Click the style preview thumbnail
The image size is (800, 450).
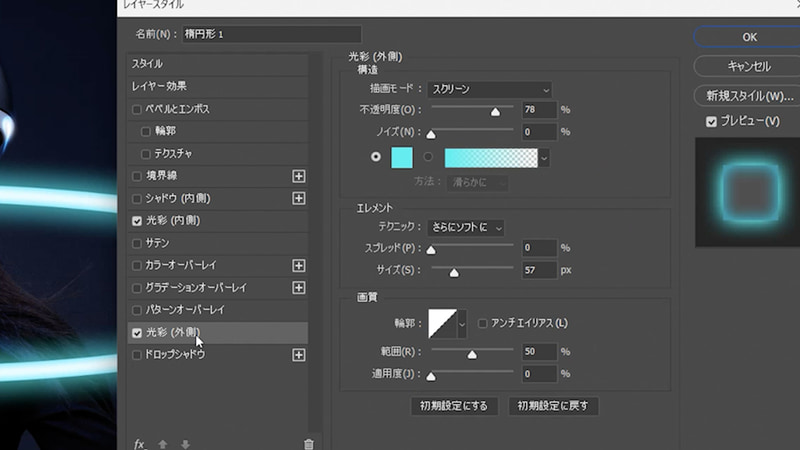pyautogui.click(x=747, y=192)
